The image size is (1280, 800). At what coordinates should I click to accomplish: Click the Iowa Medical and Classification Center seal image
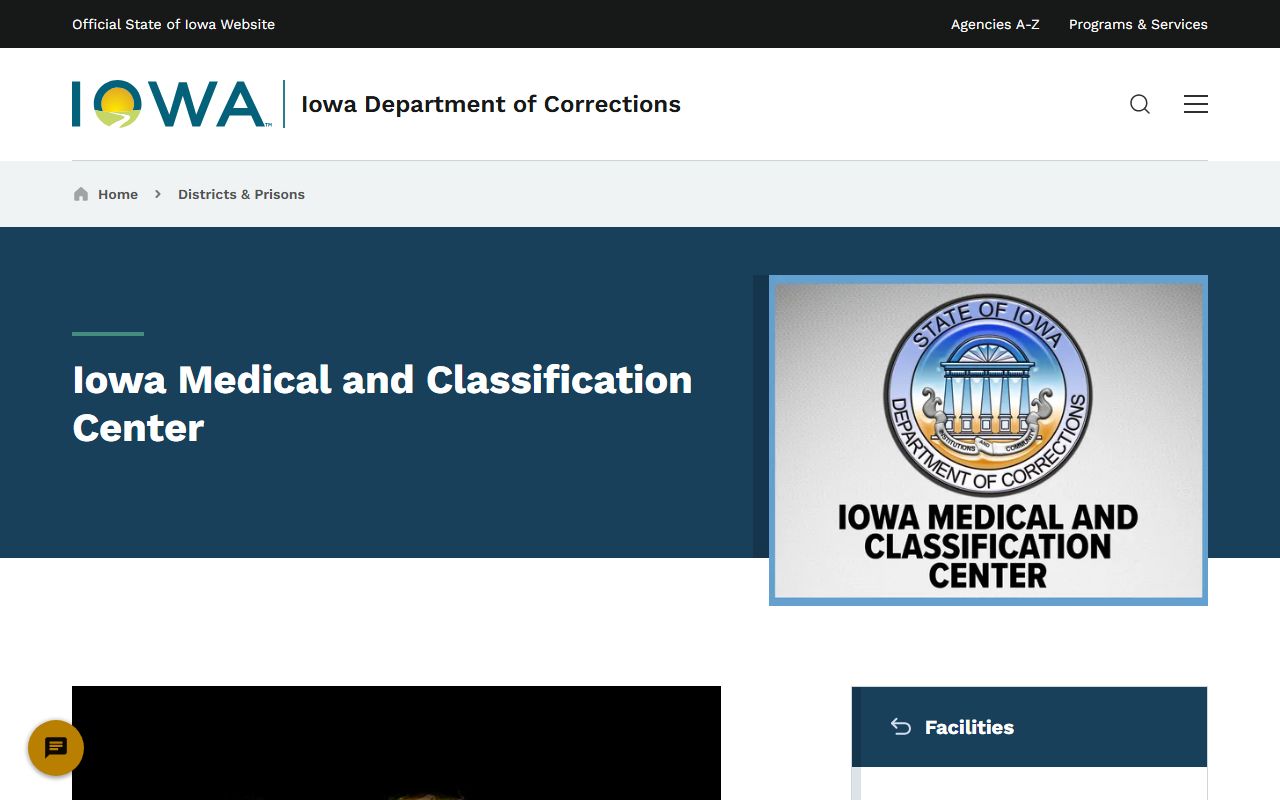[x=988, y=440]
